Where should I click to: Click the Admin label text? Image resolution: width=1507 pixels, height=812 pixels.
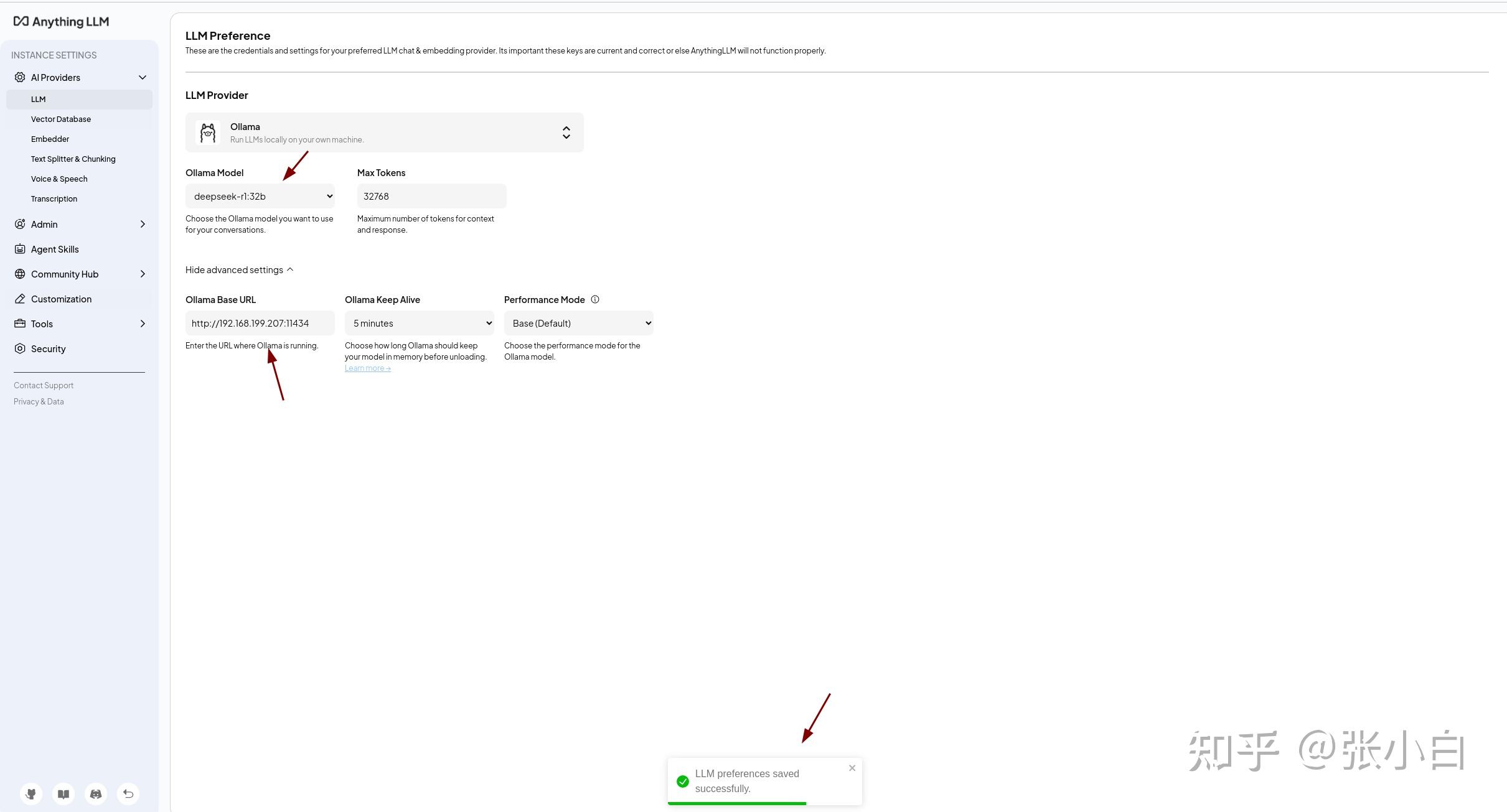(x=44, y=225)
